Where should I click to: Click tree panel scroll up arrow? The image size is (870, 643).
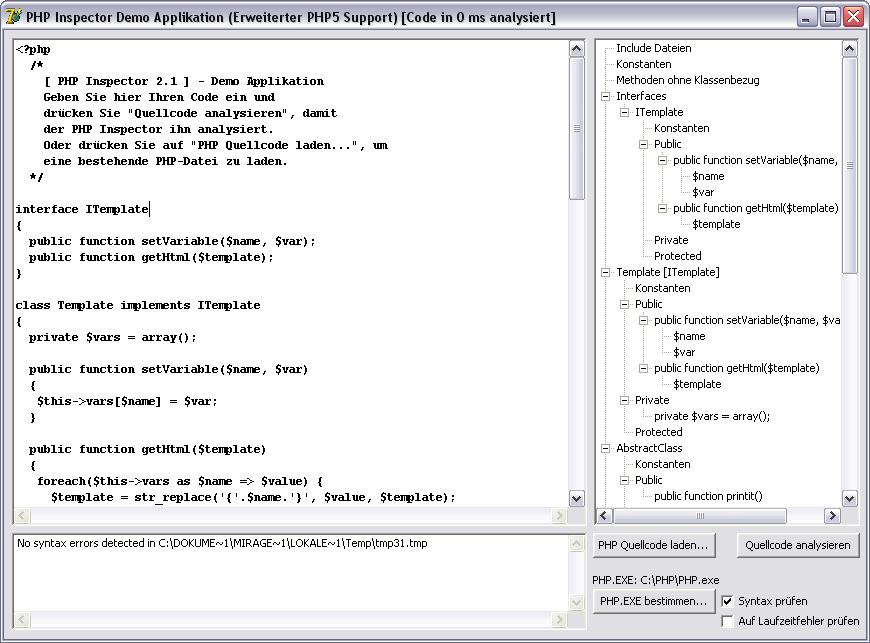click(x=849, y=49)
